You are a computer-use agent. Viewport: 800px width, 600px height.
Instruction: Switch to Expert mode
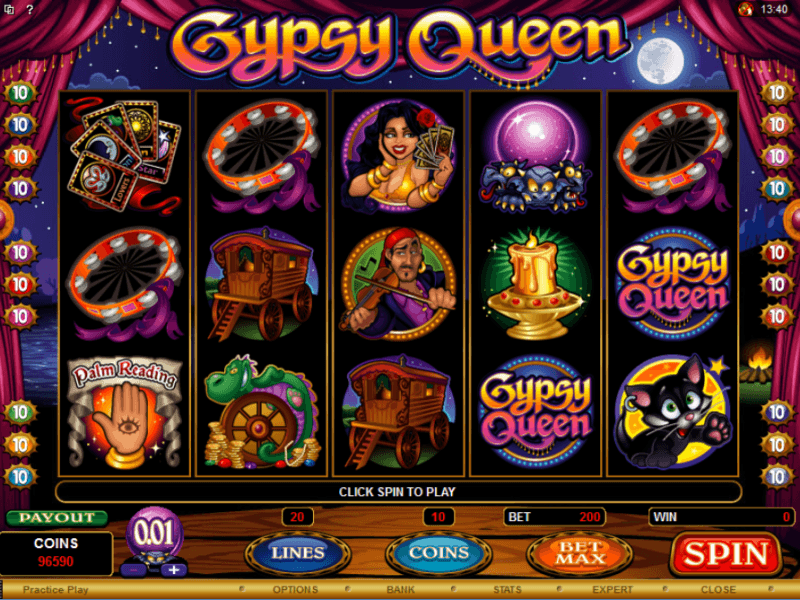[x=613, y=589]
